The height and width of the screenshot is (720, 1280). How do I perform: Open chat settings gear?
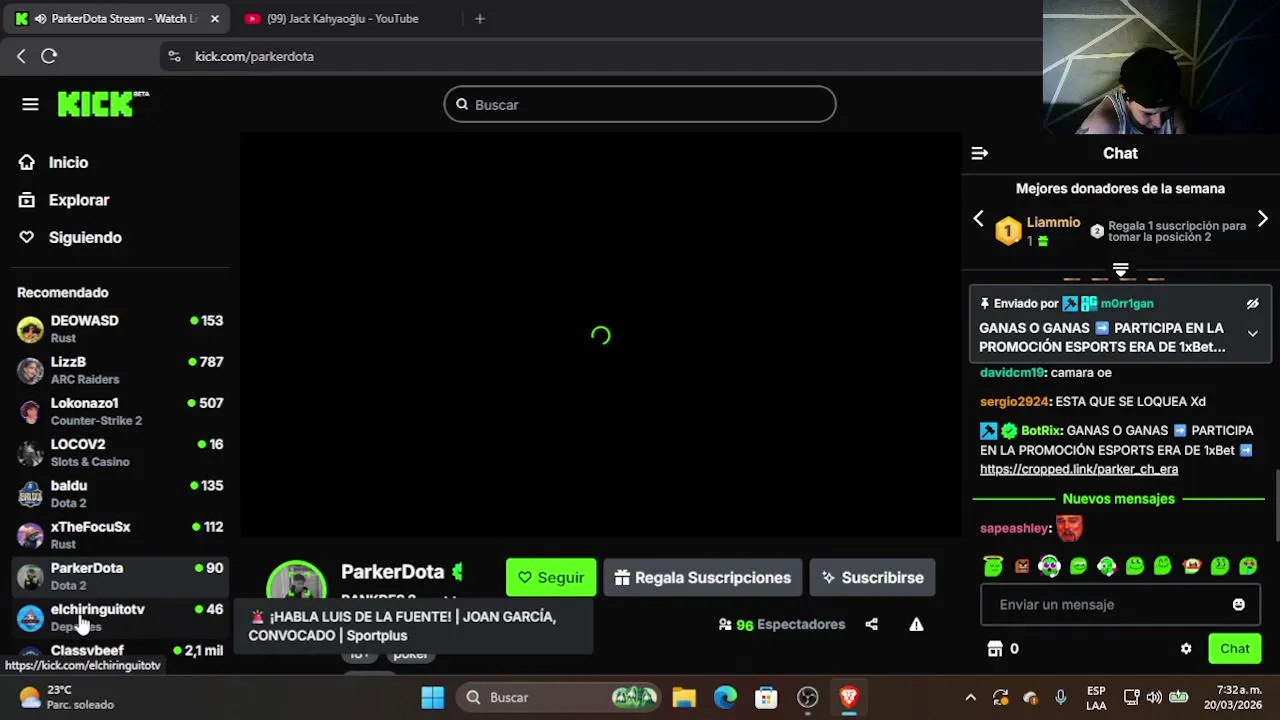click(x=1186, y=649)
